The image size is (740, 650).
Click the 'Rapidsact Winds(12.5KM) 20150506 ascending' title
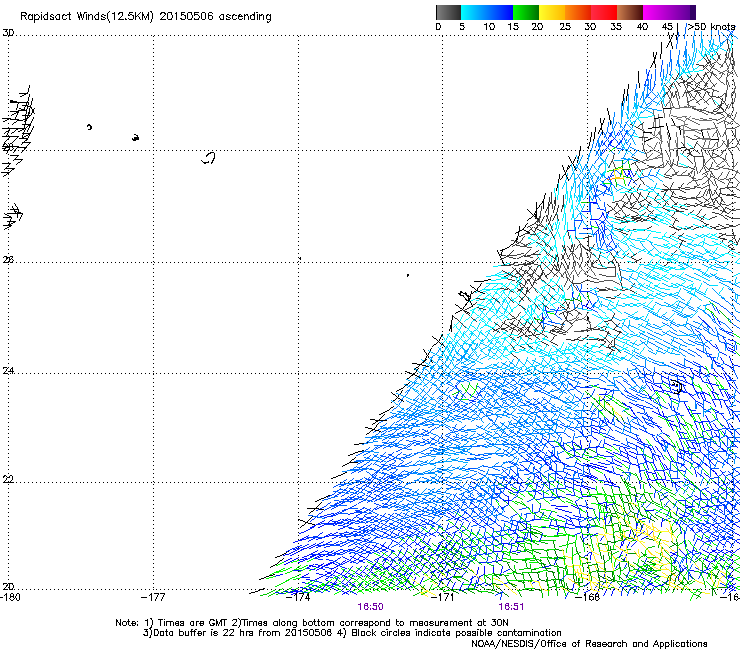coord(146,17)
